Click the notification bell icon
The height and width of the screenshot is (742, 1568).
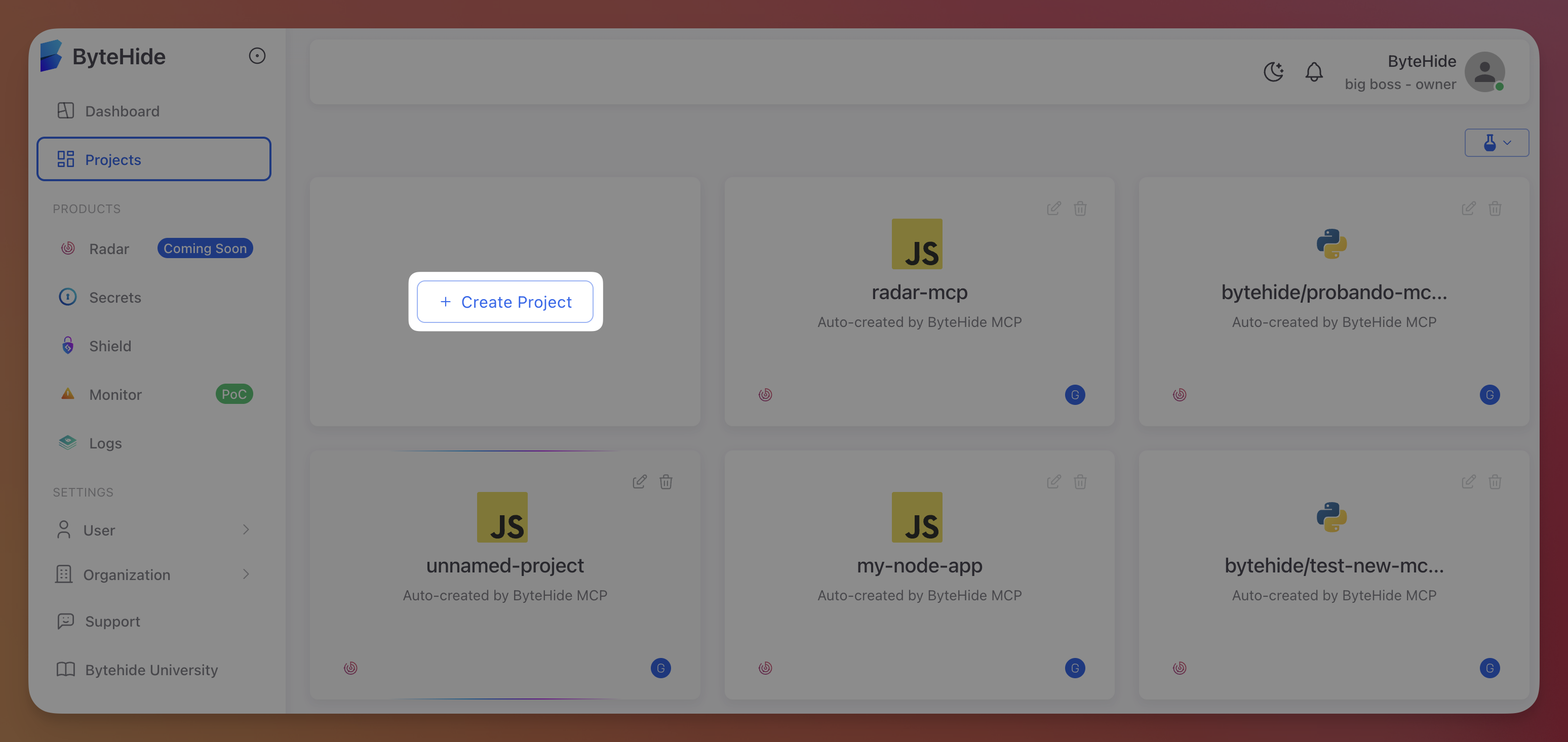pyautogui.click(x=1314, y=72)
